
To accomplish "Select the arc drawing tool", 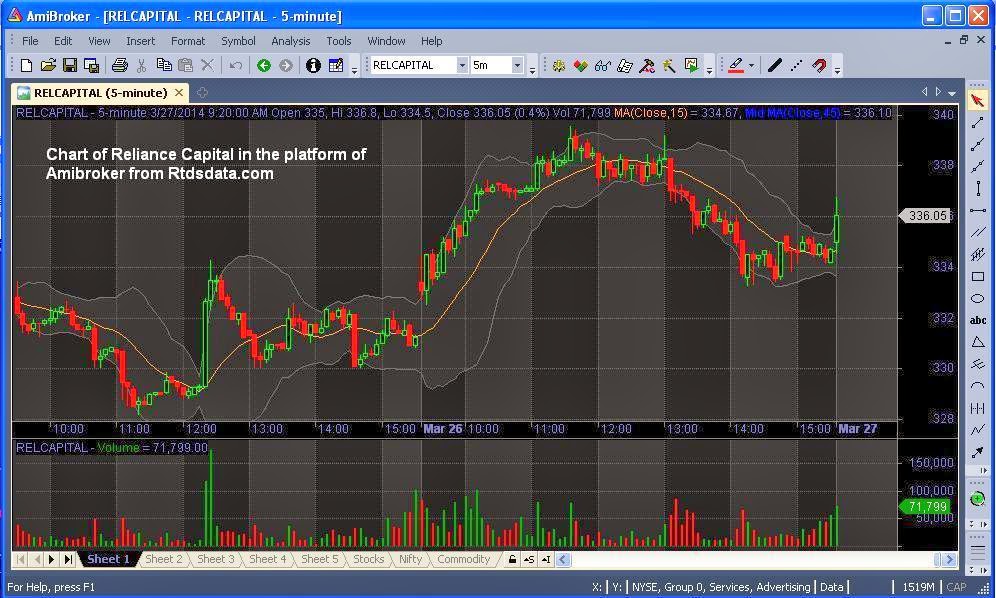I will [978, 386].
